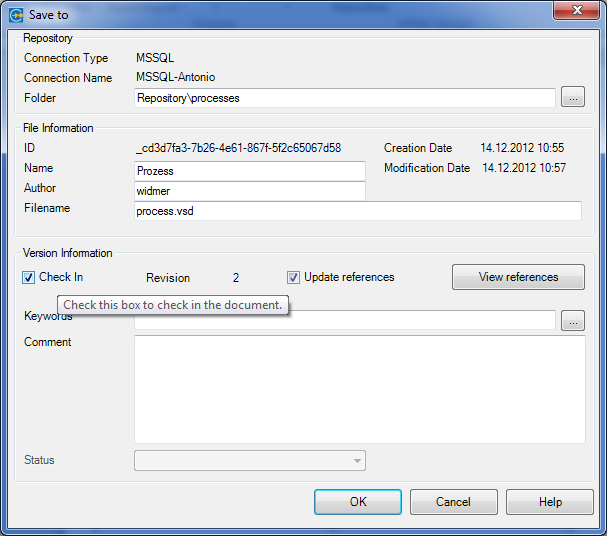Focus the Comment text area
This screenshot has width=607, height=536.
[360, 389]
